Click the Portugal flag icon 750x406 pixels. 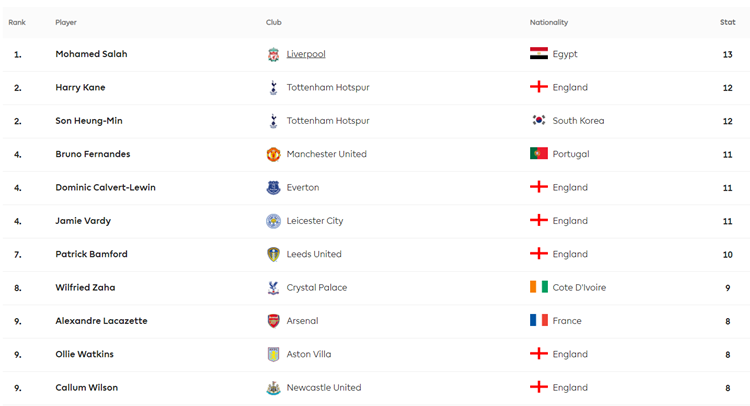tap(539, 154)
